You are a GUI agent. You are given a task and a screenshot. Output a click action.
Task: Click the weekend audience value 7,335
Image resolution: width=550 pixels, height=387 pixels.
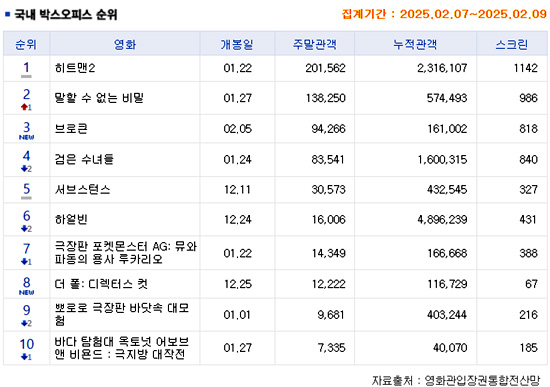point(331,348)
